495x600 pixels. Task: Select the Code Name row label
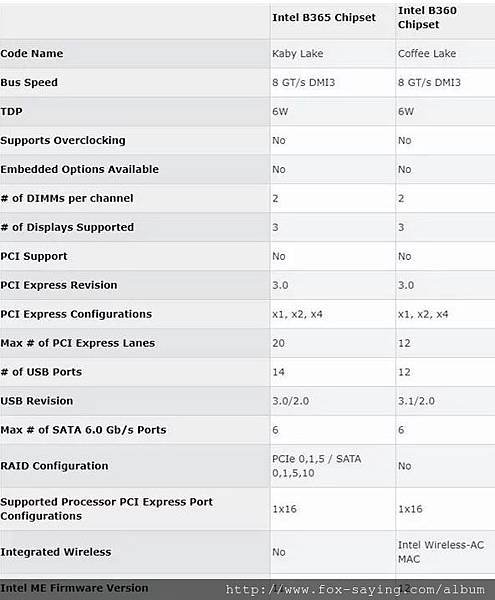(x=32, y=54)
